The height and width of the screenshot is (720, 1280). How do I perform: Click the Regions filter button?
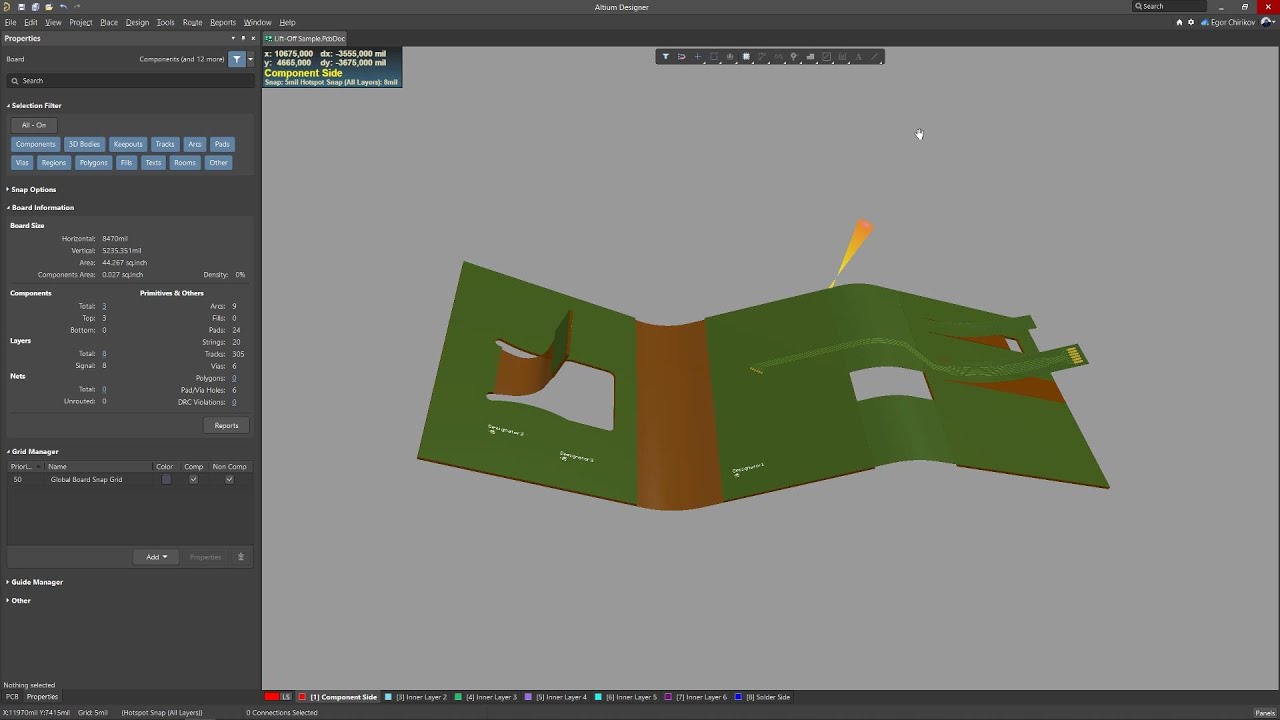point(54,162)
